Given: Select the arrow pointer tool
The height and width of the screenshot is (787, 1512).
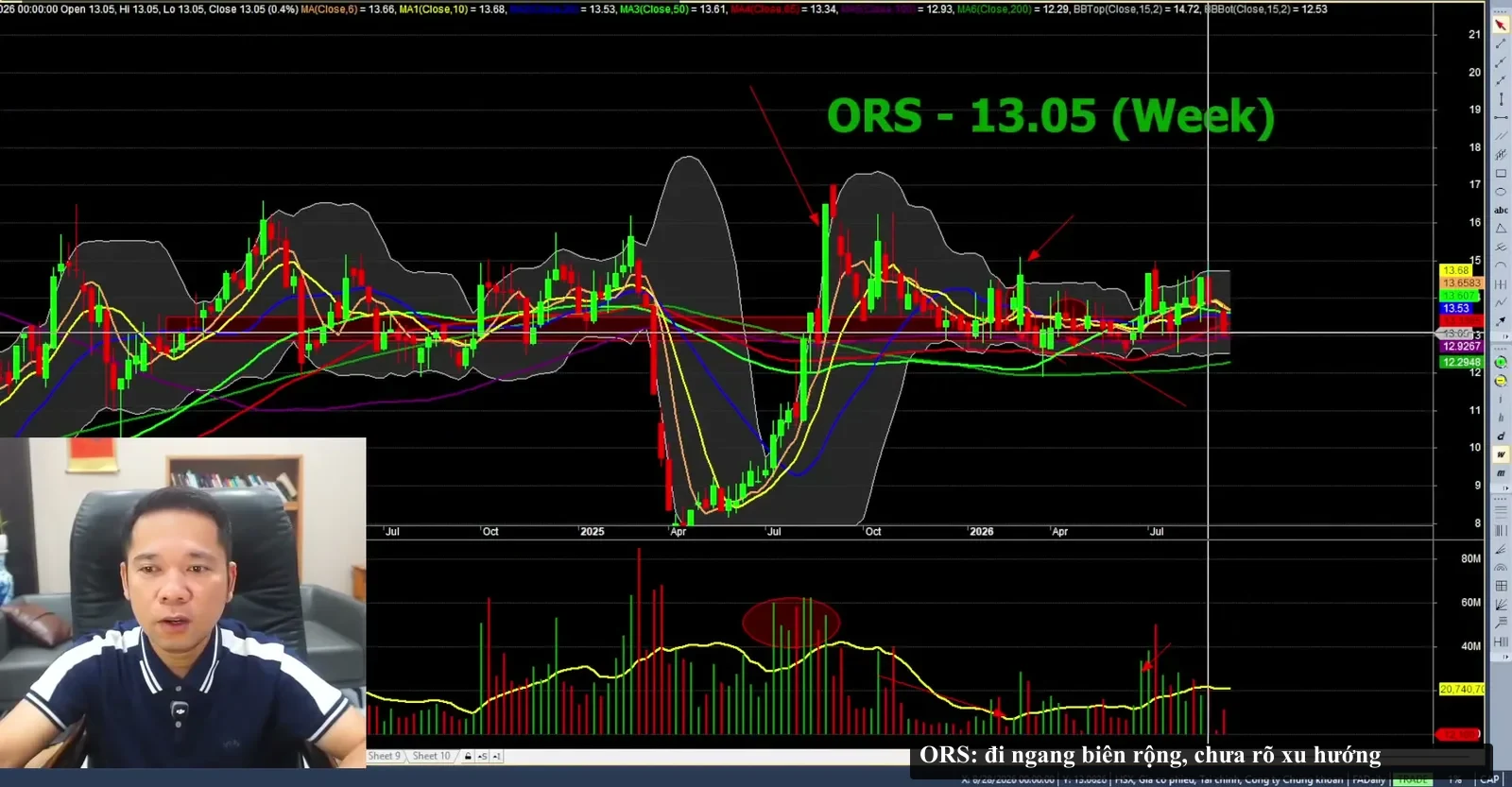Looking at the screenshot, I should (x=1500, y=25).
